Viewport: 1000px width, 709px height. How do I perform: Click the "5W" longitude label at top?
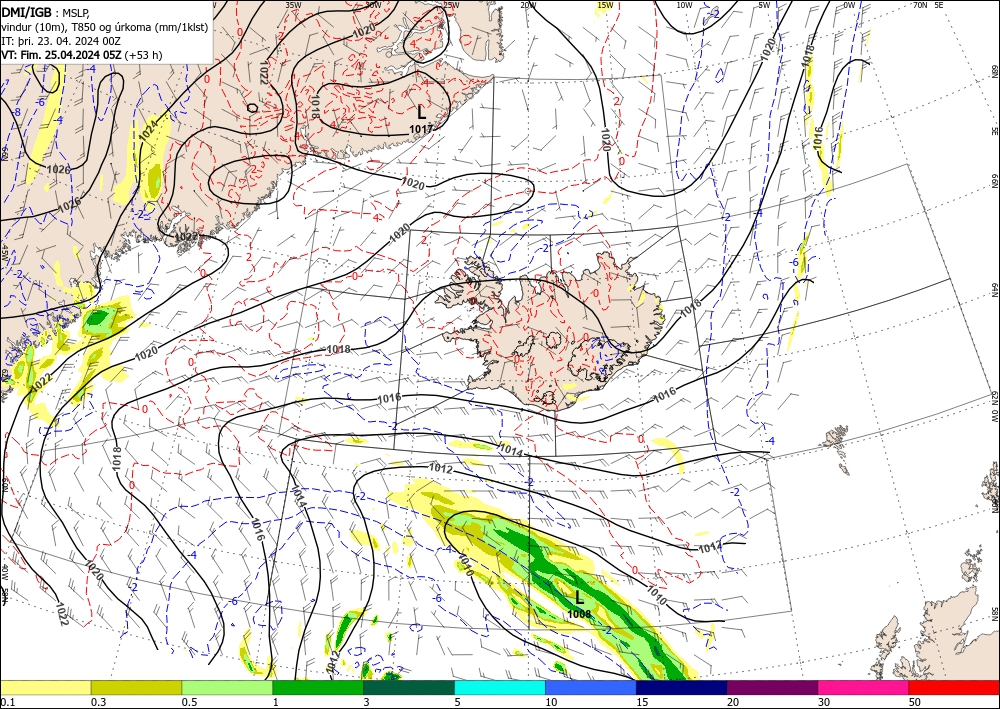pyautogui.click(x=765, y=4)
